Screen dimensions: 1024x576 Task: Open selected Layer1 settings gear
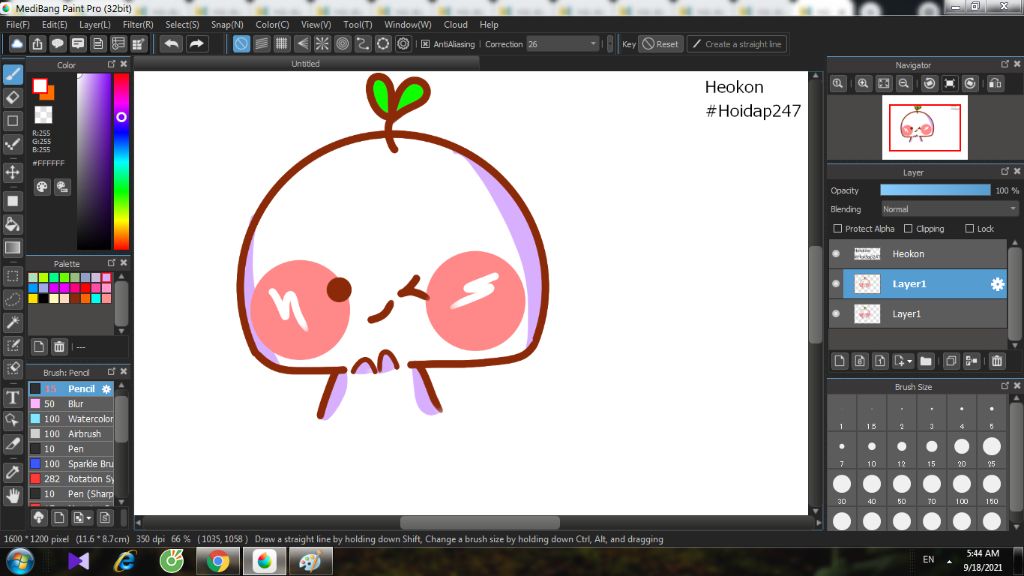pos(997,284)
